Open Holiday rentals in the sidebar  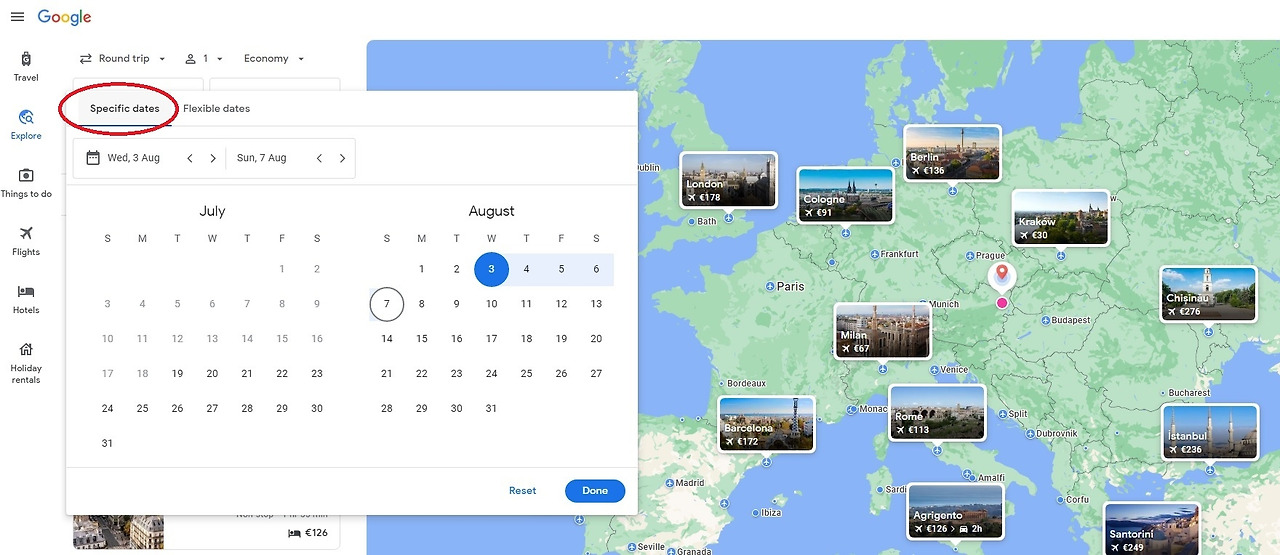(x=26, y=363)
